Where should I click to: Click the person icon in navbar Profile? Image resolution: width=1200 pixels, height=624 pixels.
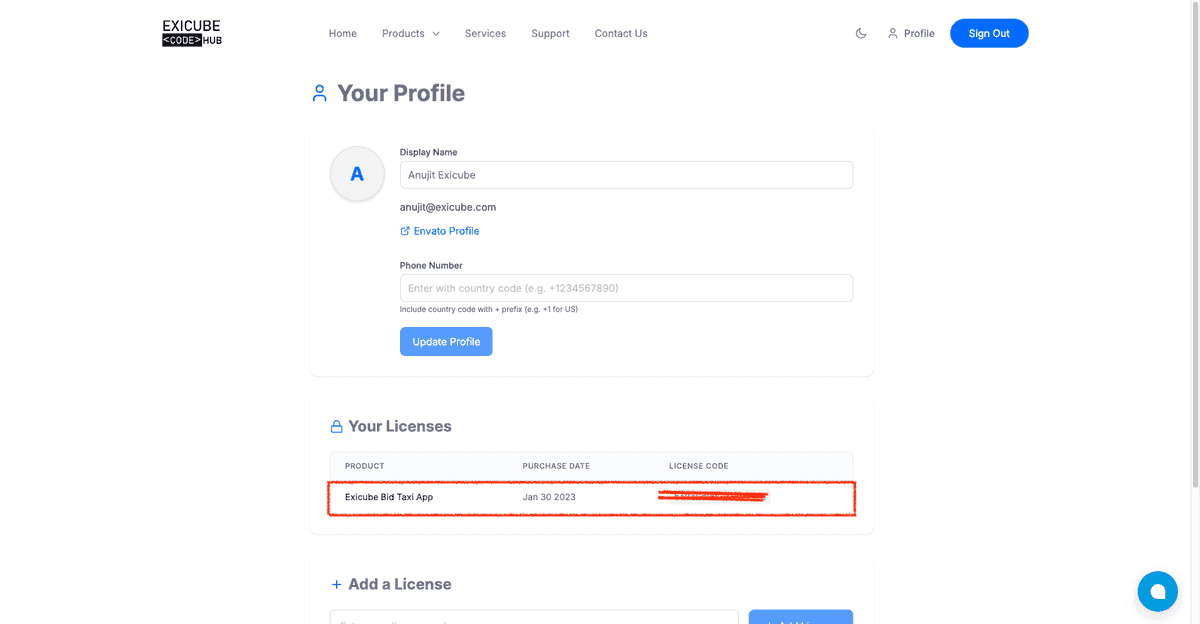point(893,33)
